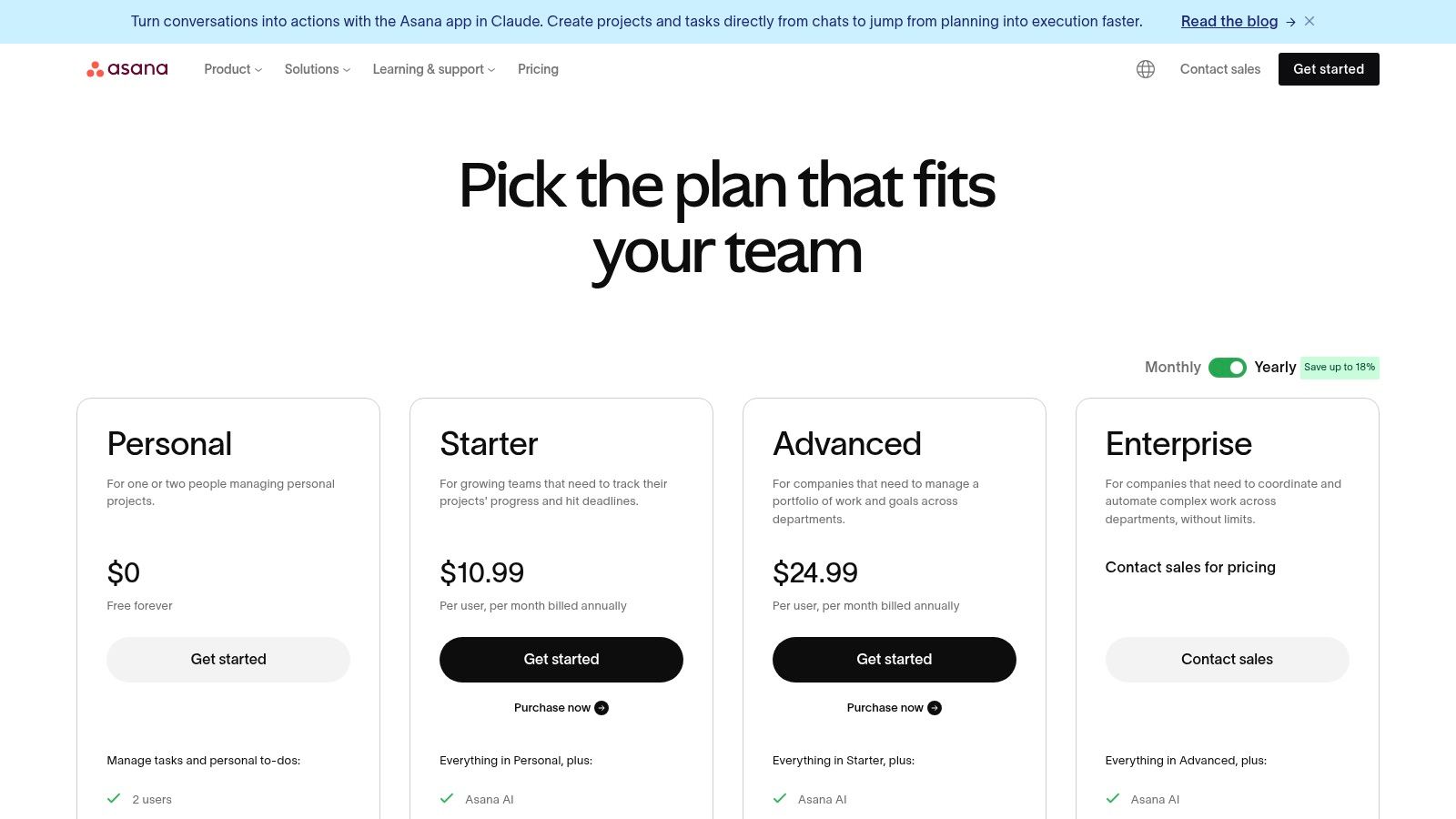Click the Save up to 18% badge
Image resolution: width=1456 pixels, height=819 pixels.
click(1339, 367)
